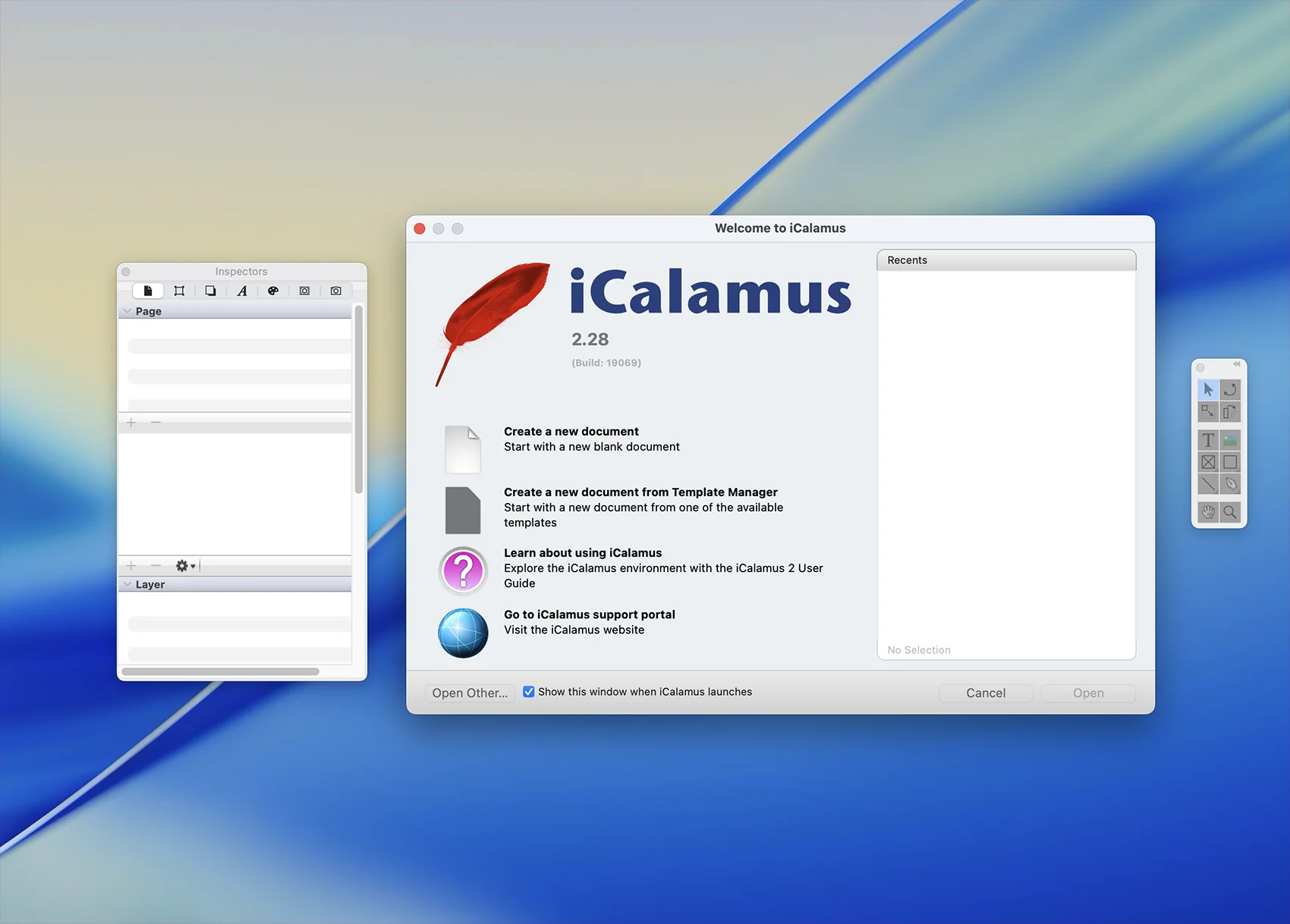Select the Line drawing tool
Image resolution: width=1290 pixels, height=924 pixels.
[x=1208, y=484]
